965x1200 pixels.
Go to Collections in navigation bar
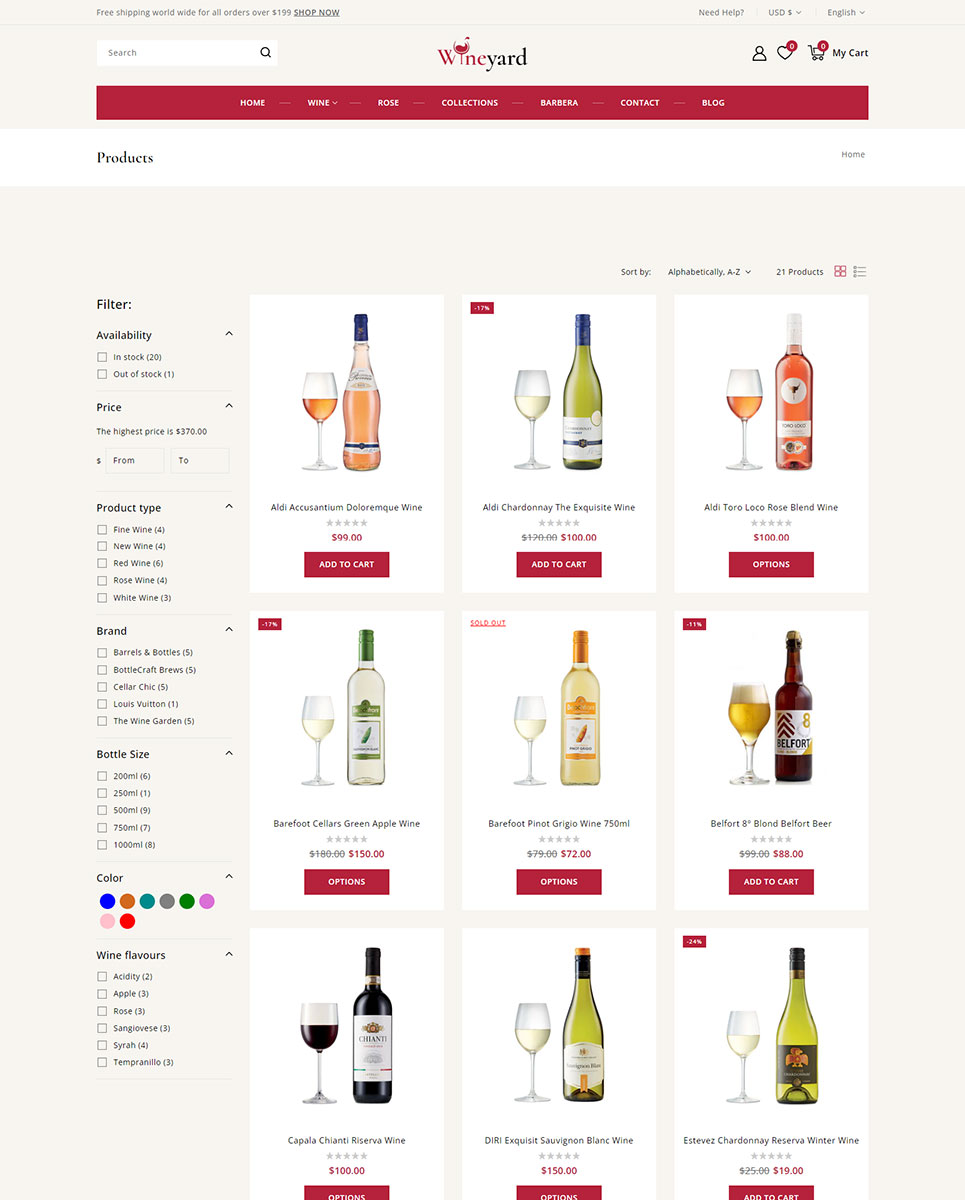pyautogui.click(x=470, y=103)
